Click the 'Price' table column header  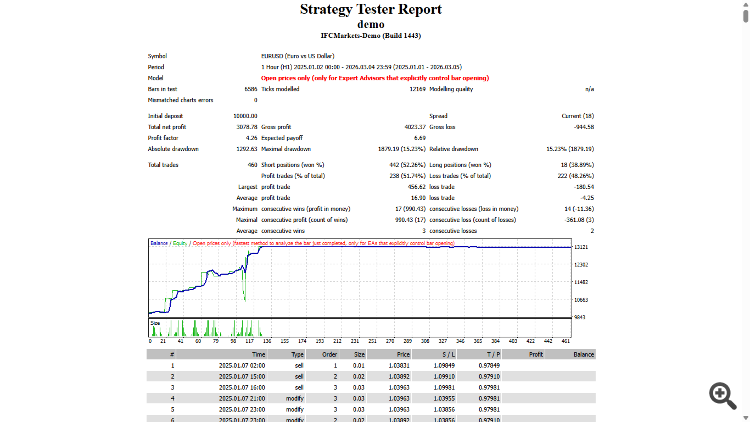[x=403, y=355]
